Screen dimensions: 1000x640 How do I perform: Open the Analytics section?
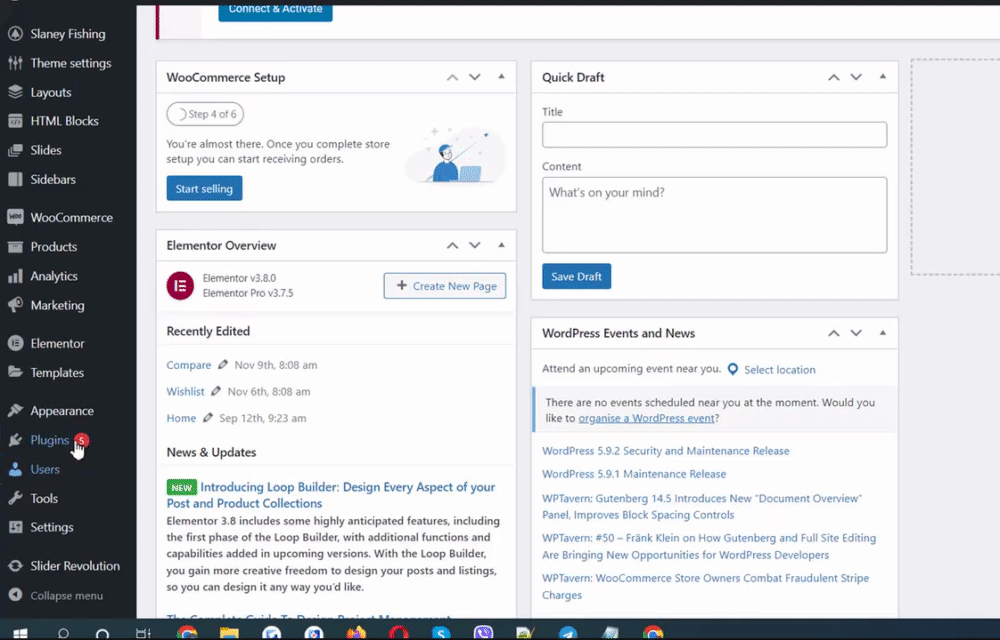click(x=54, y=277)
